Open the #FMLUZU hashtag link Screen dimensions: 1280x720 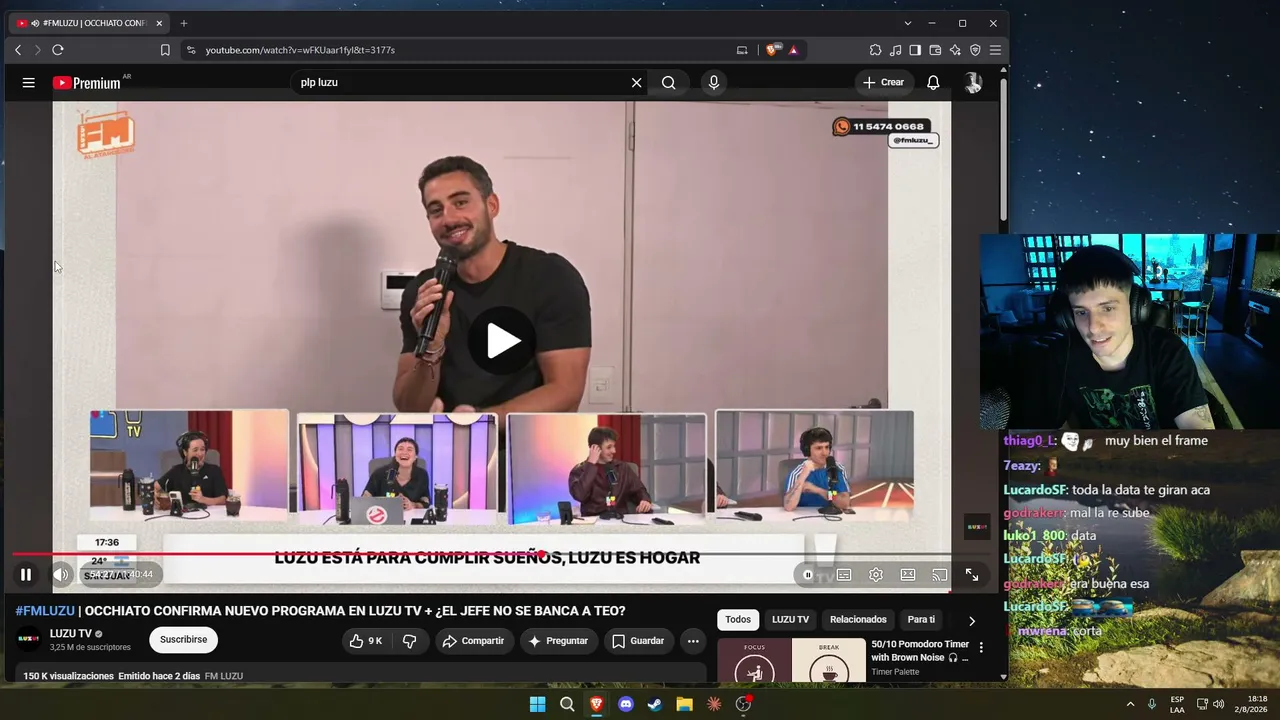click(45, 611)
